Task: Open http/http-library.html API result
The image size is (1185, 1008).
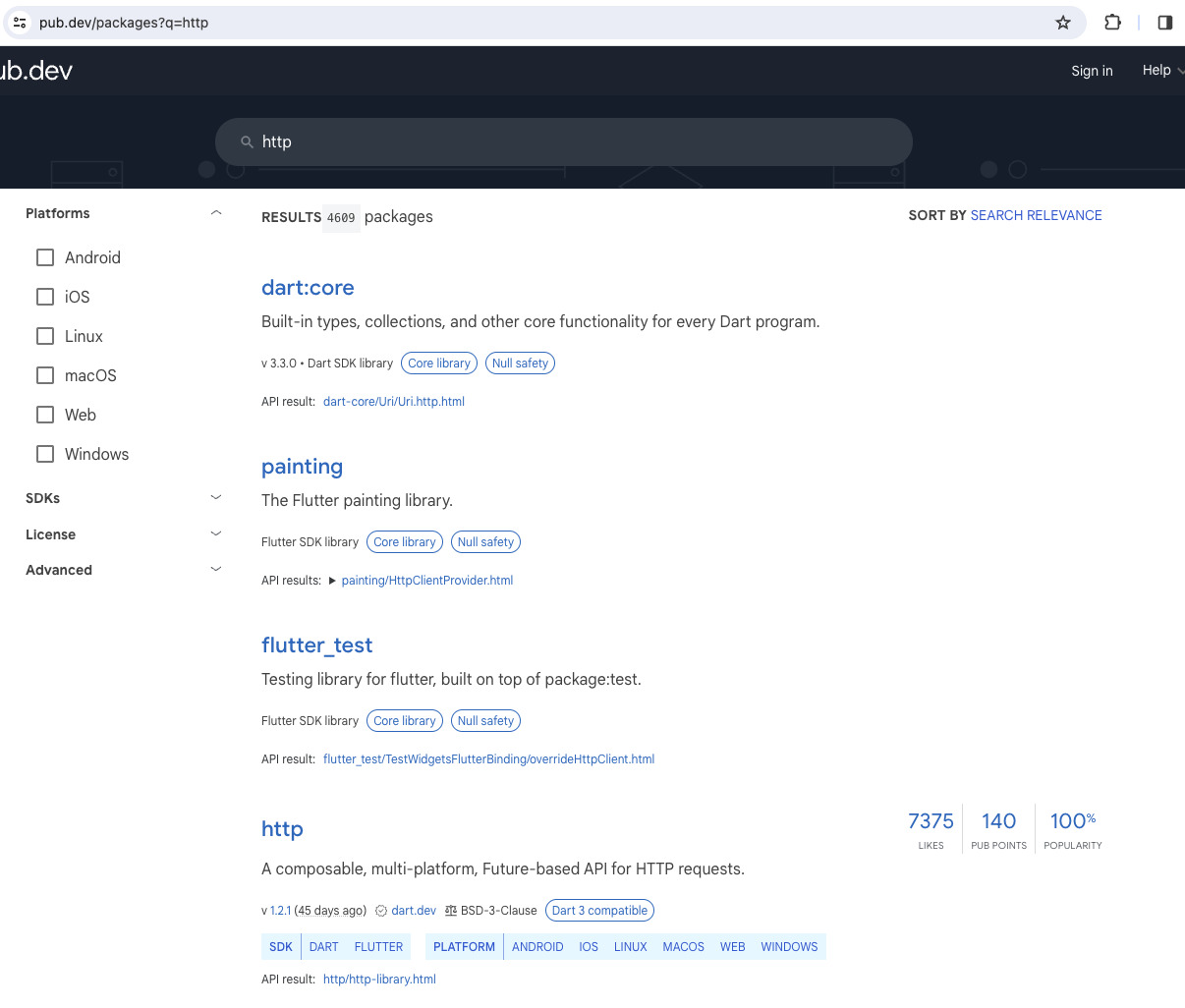Action: [379, 980]
